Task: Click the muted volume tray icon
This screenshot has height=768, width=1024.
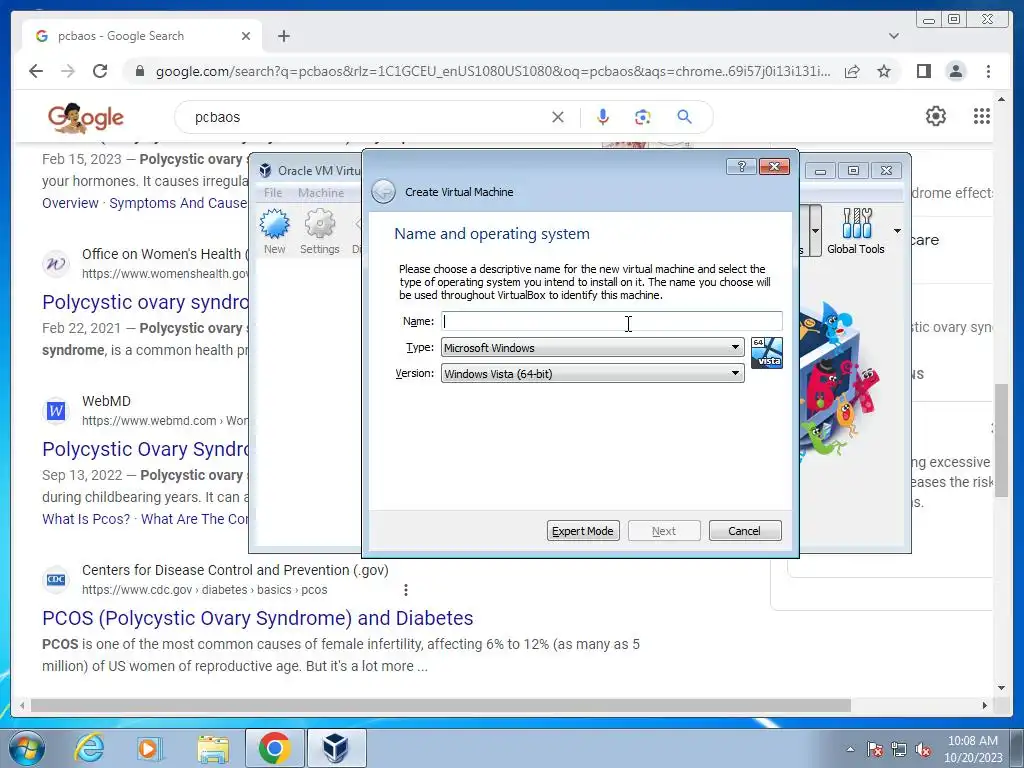Action: coord(923,750)
